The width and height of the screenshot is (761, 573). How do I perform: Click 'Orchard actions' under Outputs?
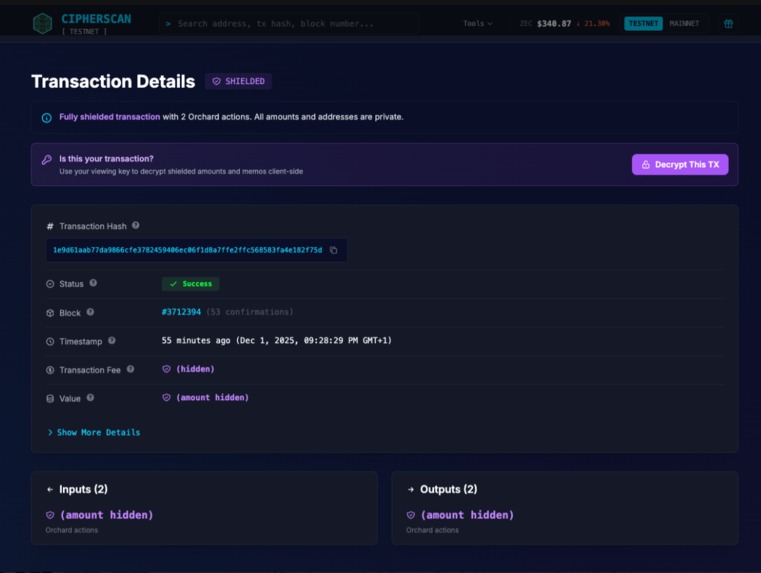pyautogui.click(x=432, y=530)
